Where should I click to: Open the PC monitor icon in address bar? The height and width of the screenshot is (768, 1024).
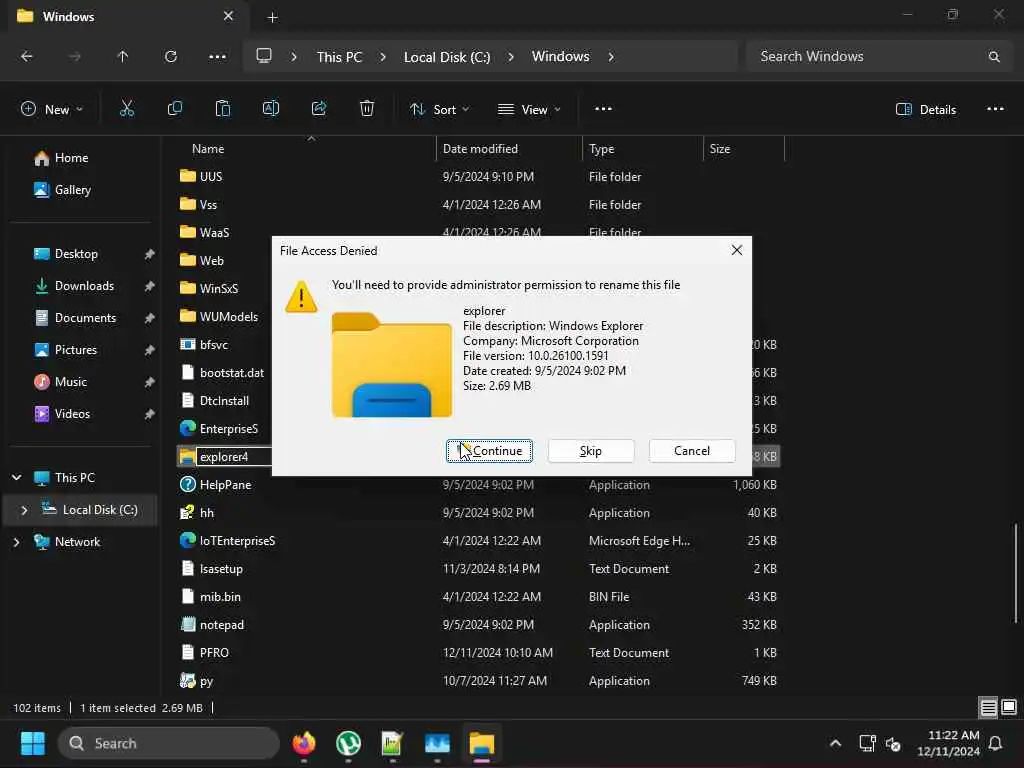point(264,56)
